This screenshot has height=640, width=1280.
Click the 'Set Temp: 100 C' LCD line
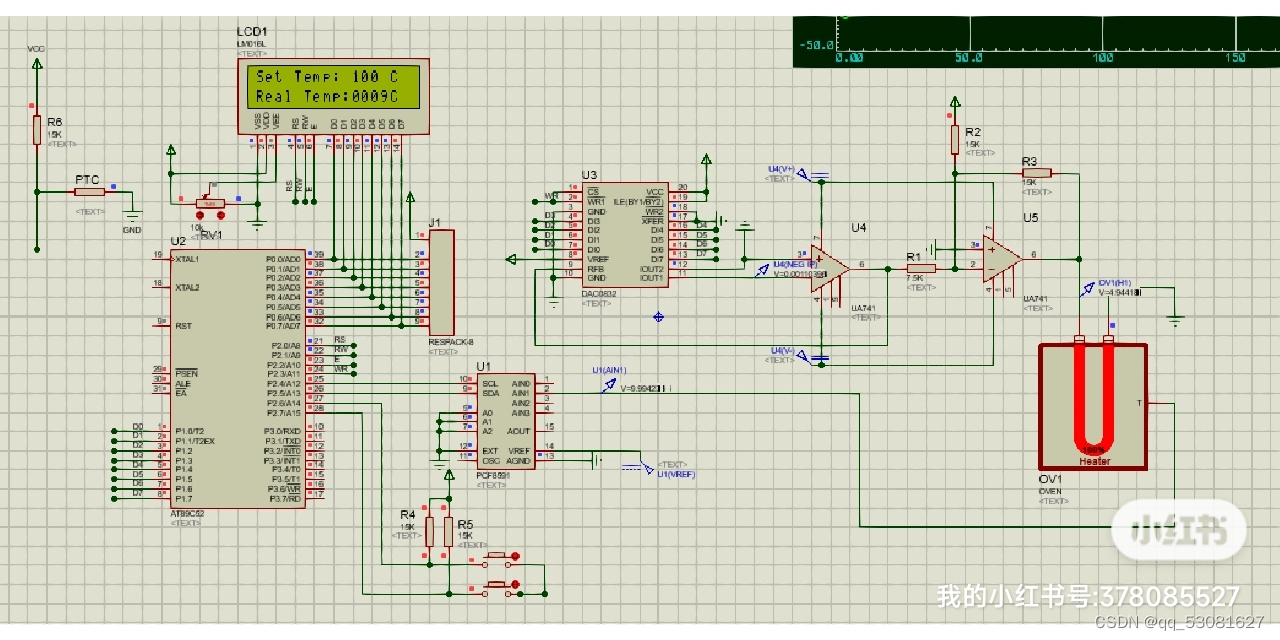[327, 77]
